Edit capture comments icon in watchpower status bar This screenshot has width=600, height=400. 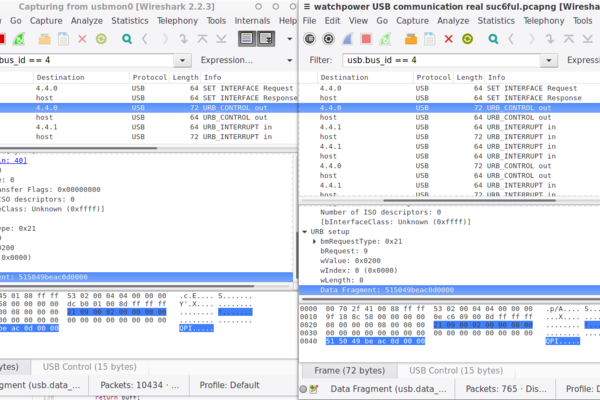pos(314,389)
